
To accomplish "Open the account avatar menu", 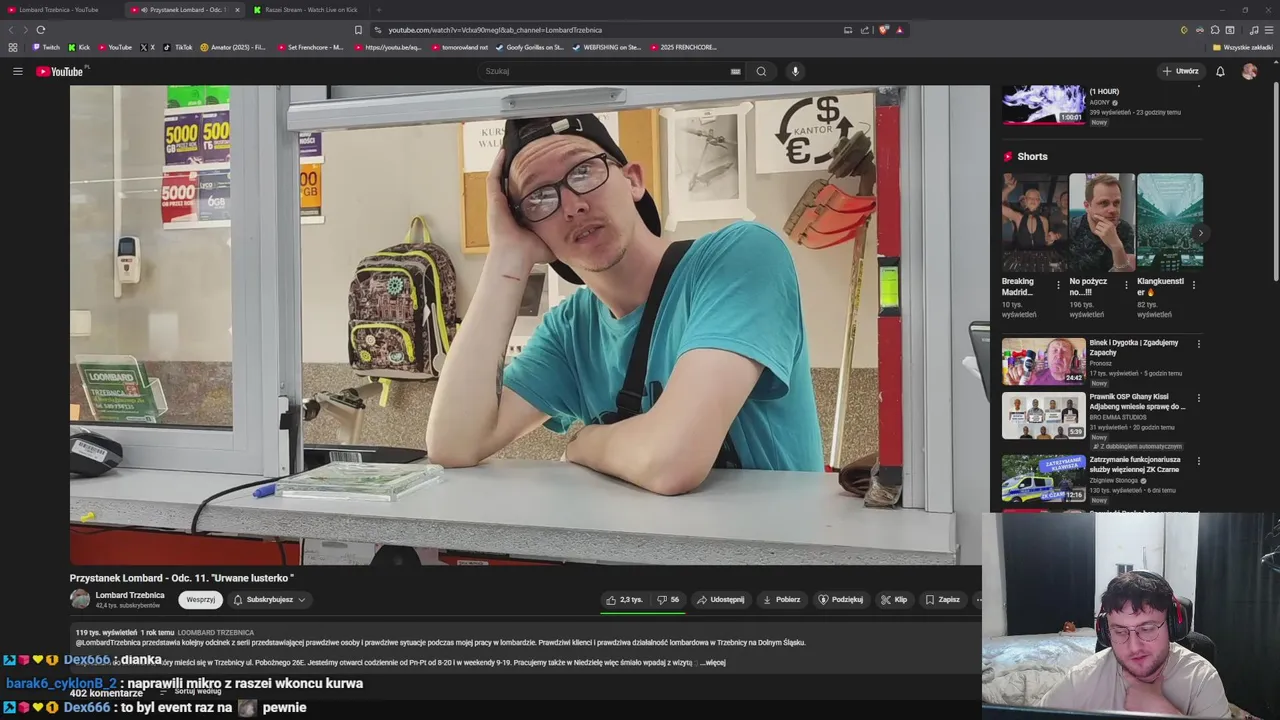I will 1249,71.
